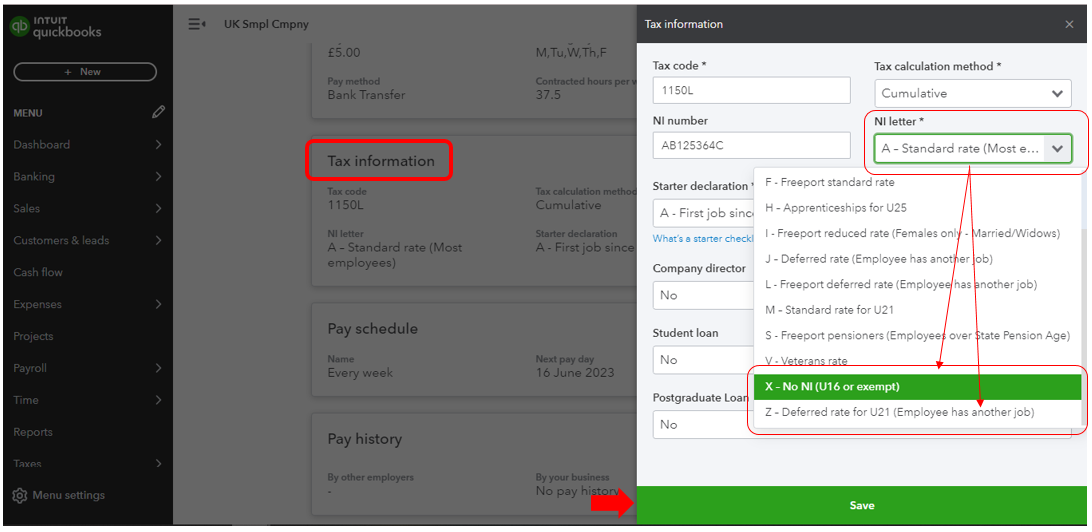
Task: Open the Student loan dropdown
Action: click(702, 360)
